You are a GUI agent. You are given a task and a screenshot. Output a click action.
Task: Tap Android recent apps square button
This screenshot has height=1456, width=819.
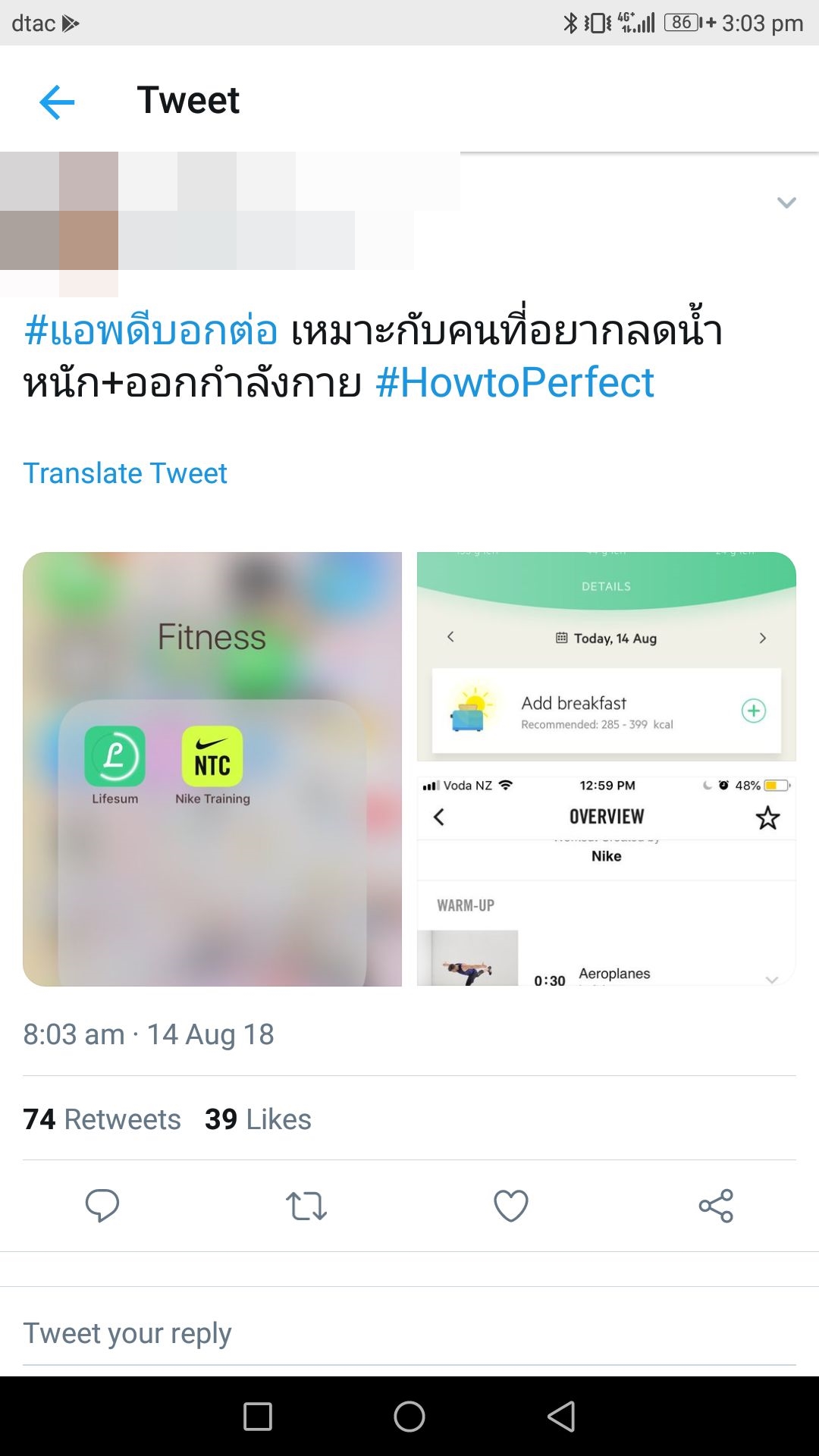tap(258, 1417)
